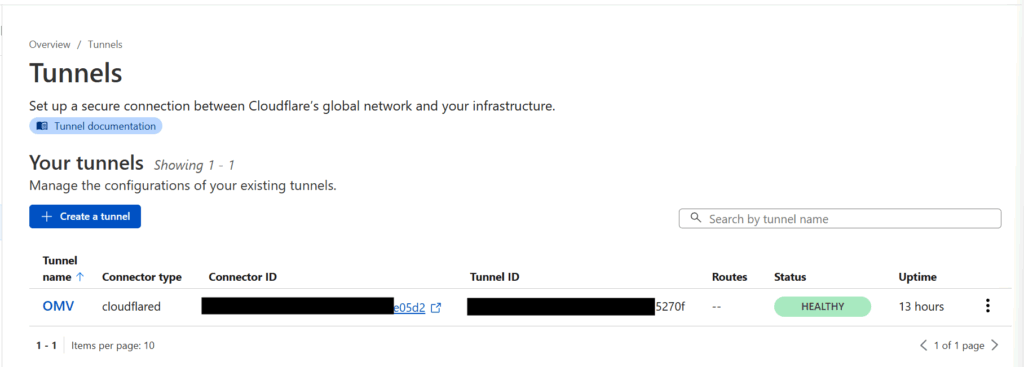Navigate to the Overview breadcrumb
Image resolution: width=1024 pixels, height=367 pixels.
tap(50, 44)
